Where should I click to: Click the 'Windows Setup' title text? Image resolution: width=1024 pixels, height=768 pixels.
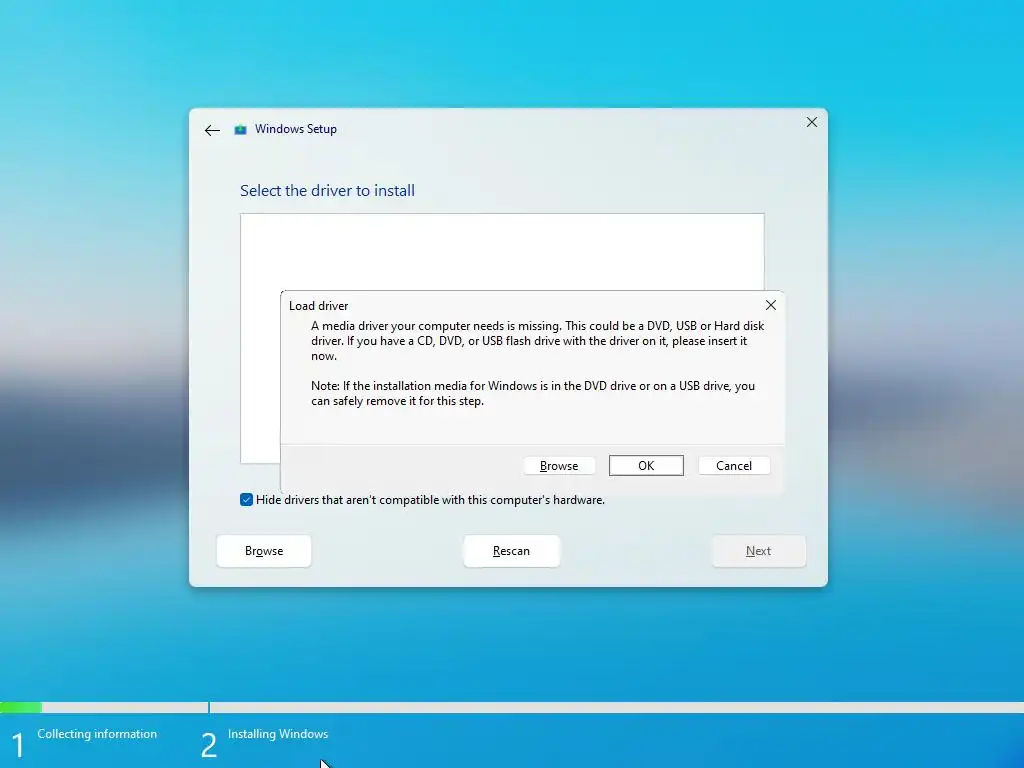(x=296, y=129)
